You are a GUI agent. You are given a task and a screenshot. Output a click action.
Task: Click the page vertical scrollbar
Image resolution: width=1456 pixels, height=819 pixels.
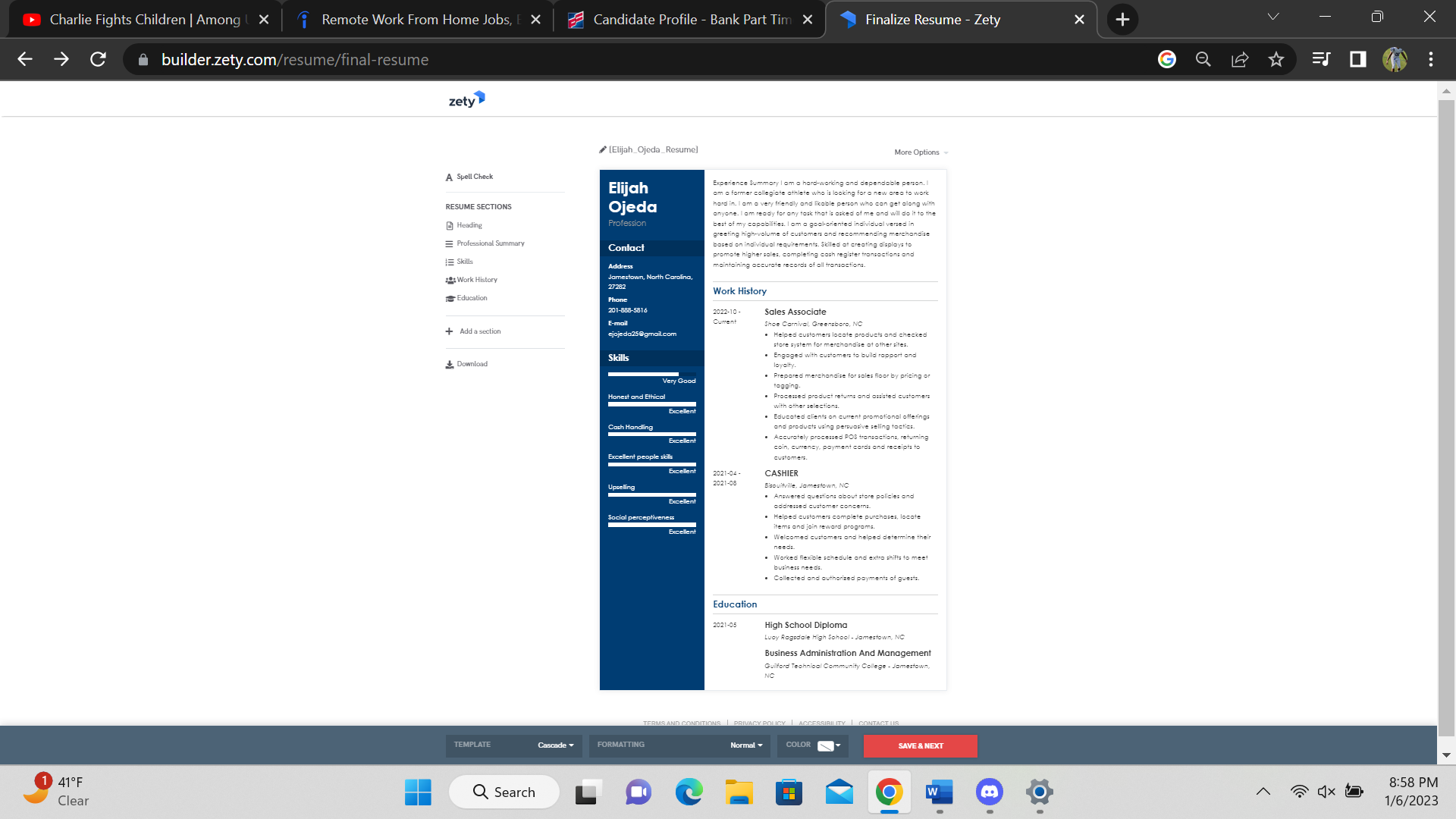pos(1446,417)
